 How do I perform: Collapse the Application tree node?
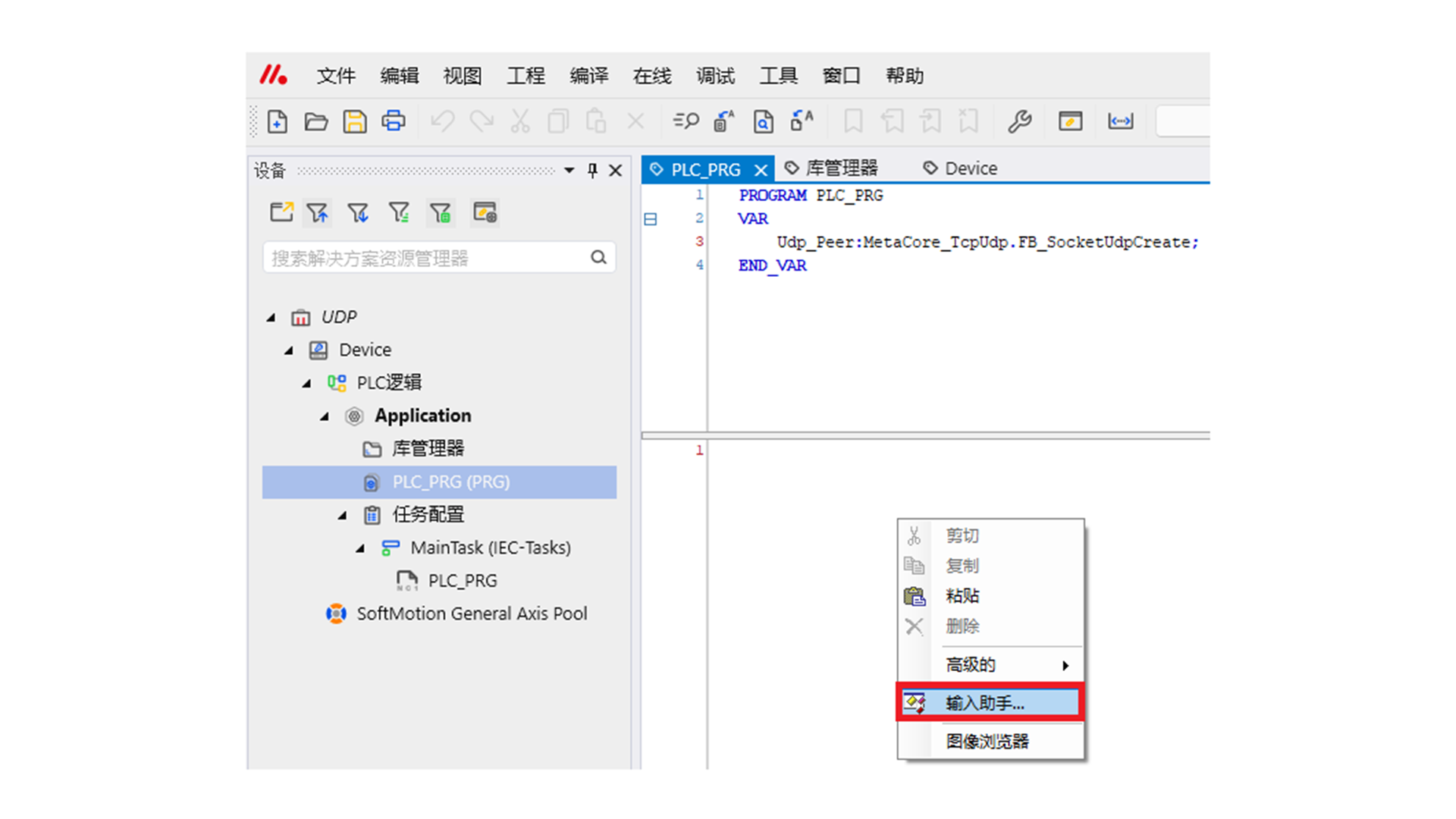tap(325, 416)
